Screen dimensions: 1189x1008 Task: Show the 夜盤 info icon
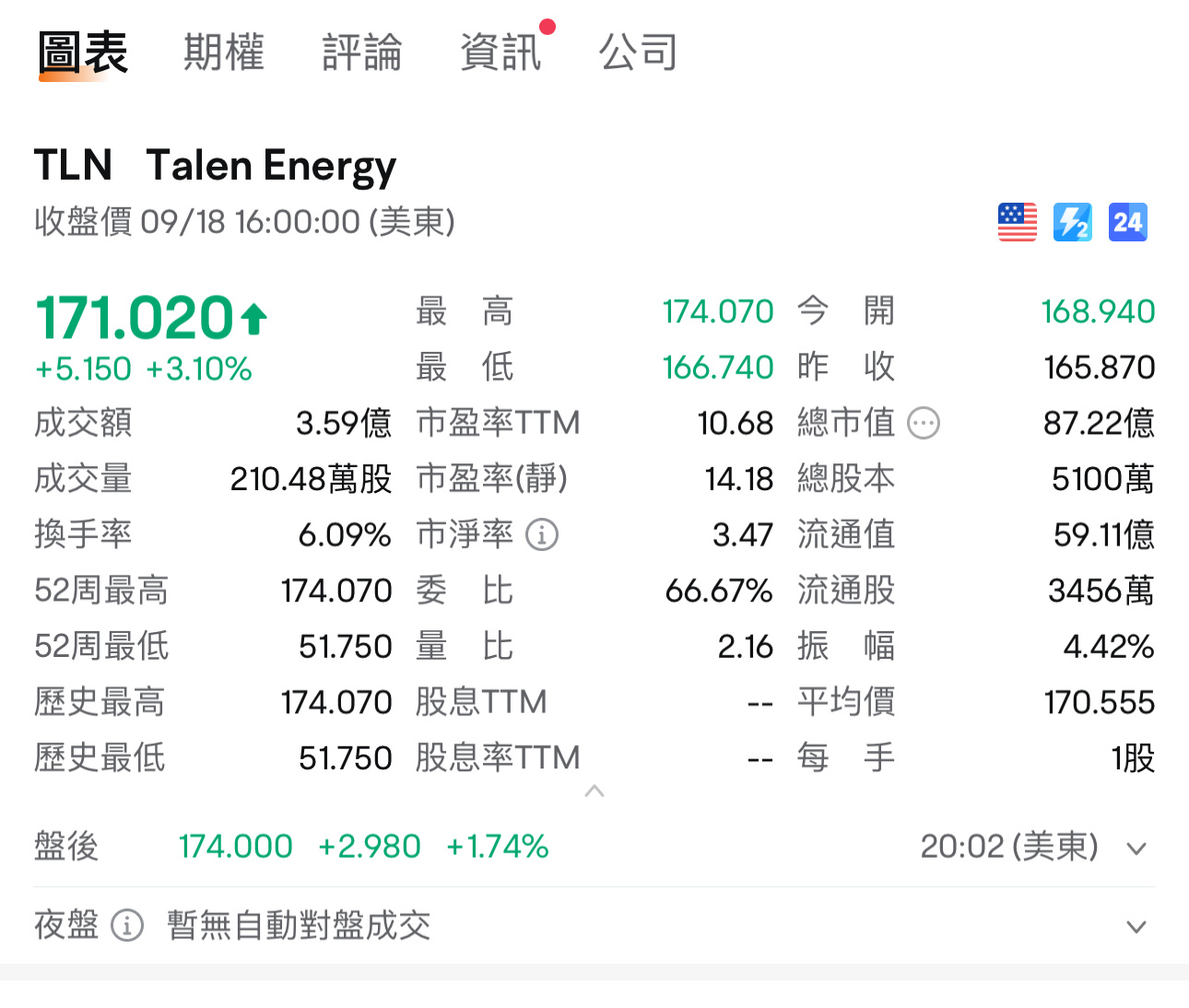(x=127, y=925)
